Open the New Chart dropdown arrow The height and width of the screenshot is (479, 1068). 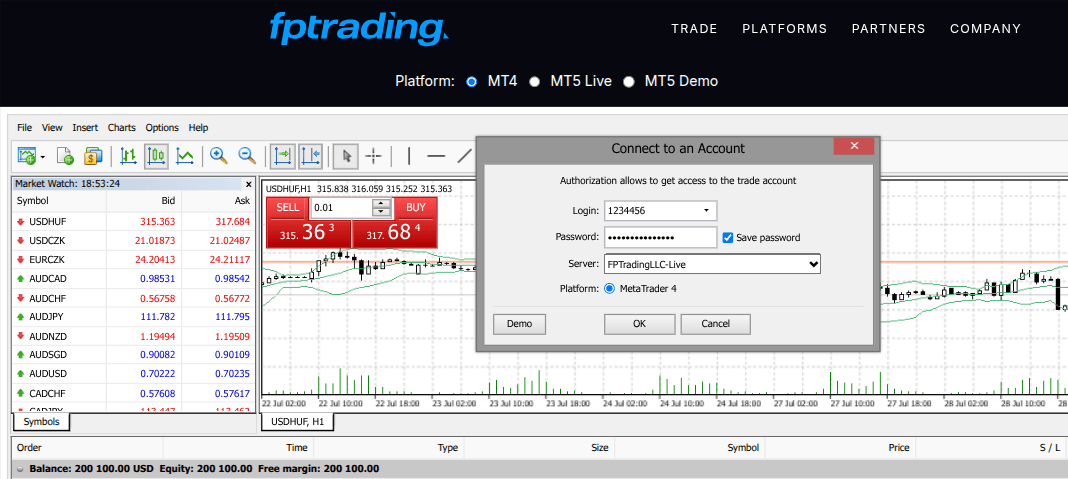coord(43,157)
